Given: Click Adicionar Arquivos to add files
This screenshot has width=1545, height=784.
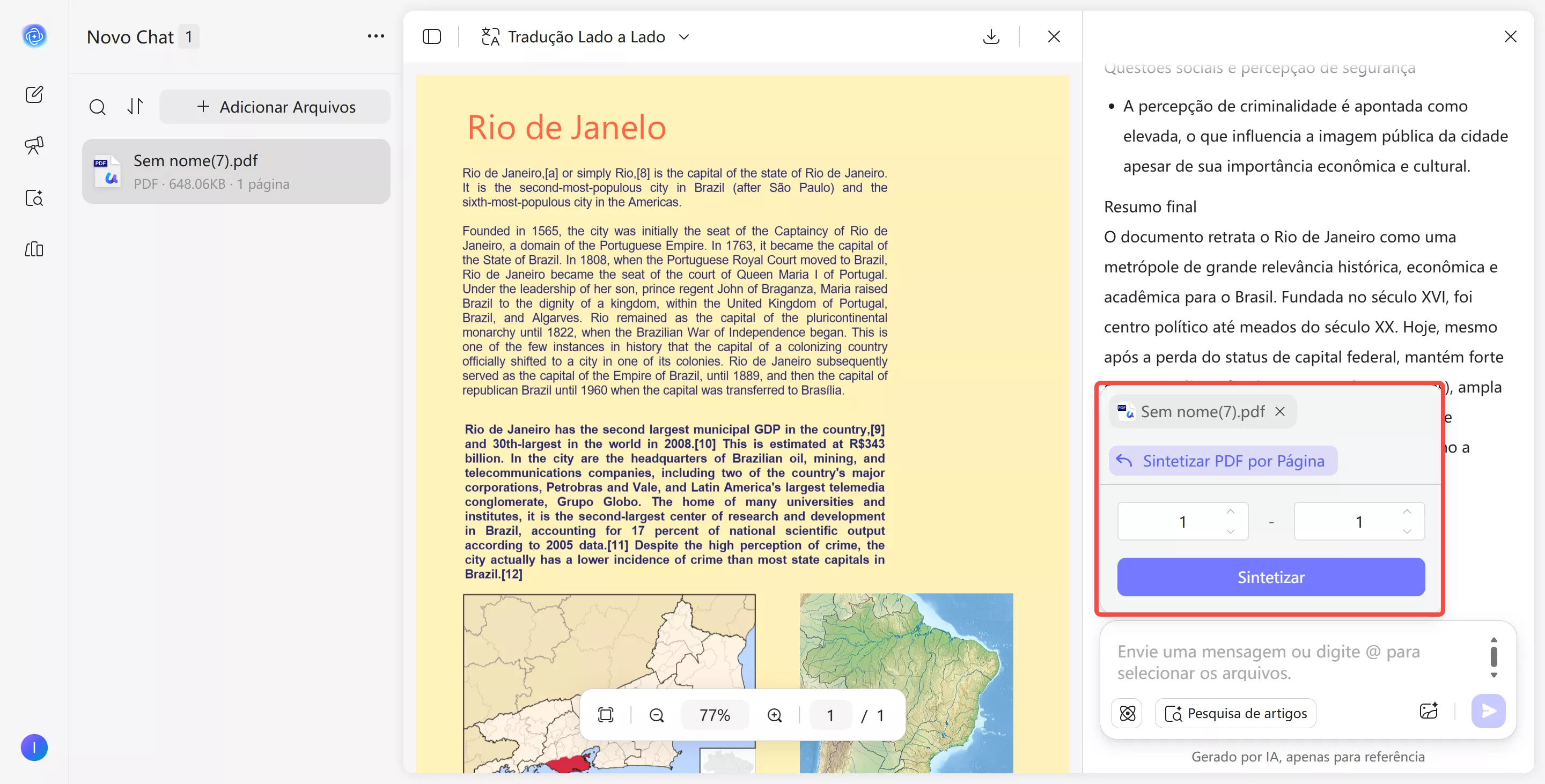Looking at the screenshot, I should 275,107.
